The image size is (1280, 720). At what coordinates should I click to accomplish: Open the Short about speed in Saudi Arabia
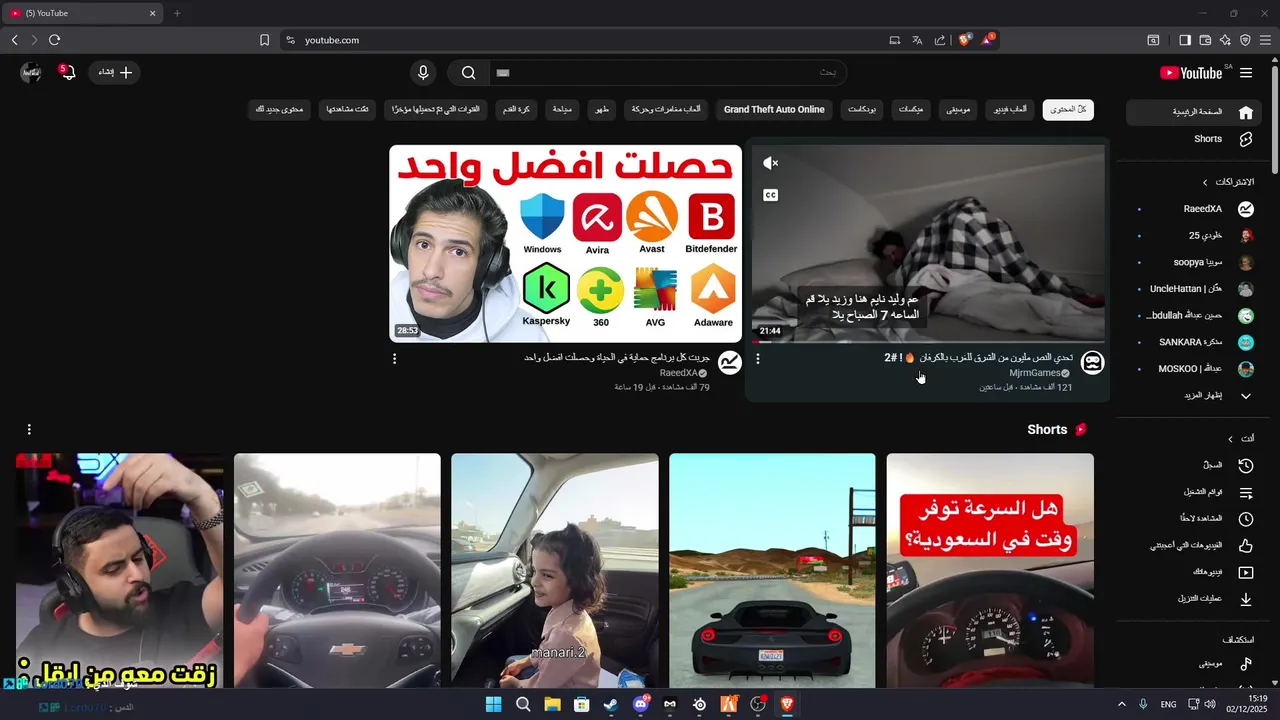pyautogui.click(x=990, y=571)
